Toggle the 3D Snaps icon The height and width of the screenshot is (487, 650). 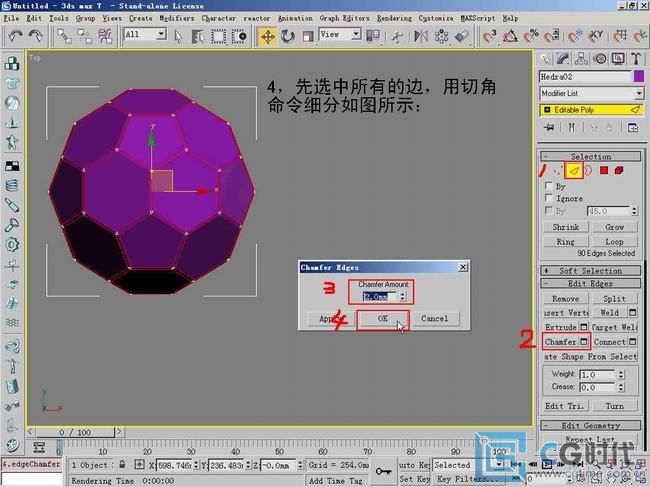pos(490,36)
